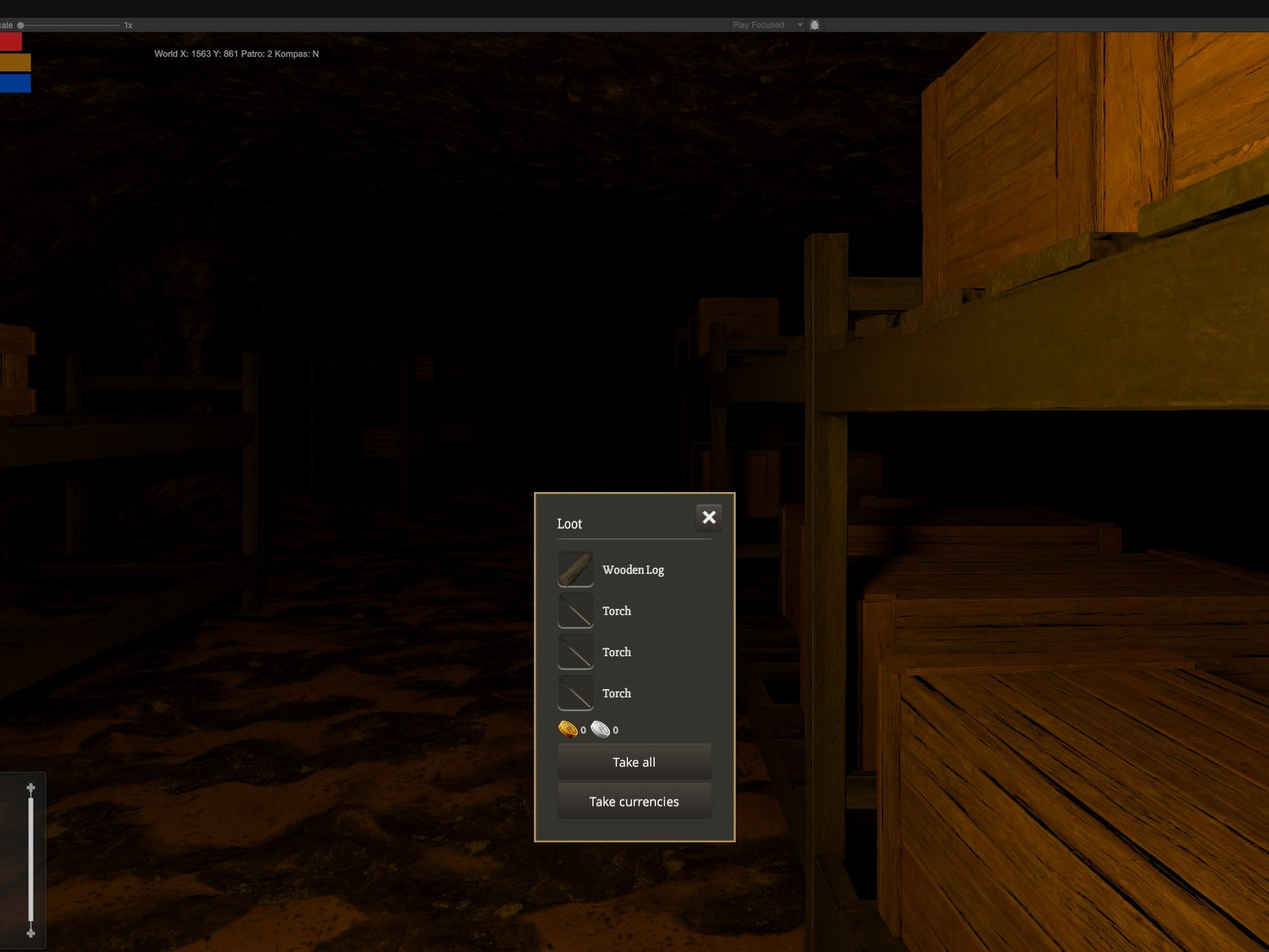The image size is (1269, 952).
Task: Select the Torch label text
Action: click(x=617, y=610)
